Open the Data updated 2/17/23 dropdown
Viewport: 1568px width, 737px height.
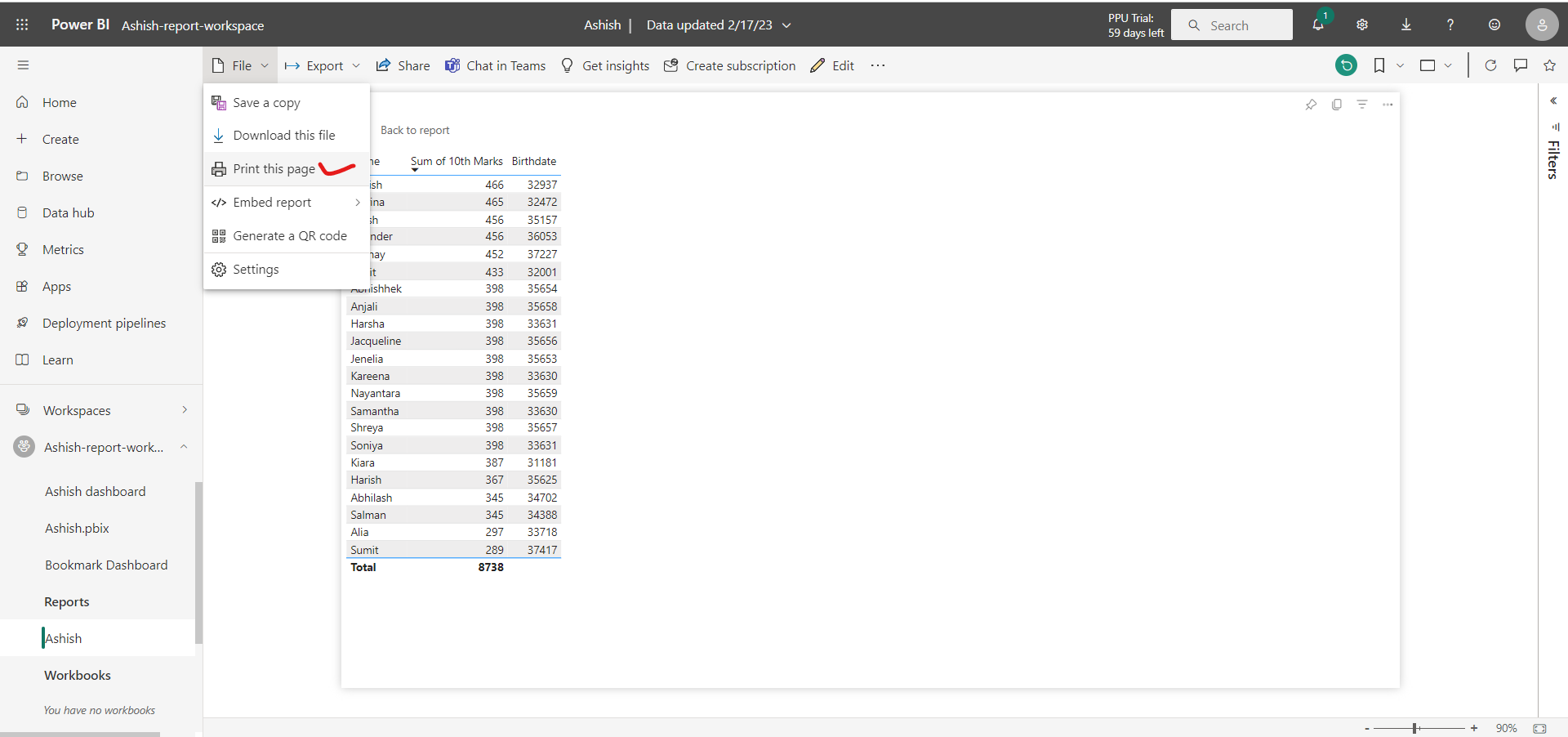[x=719, y=25]
